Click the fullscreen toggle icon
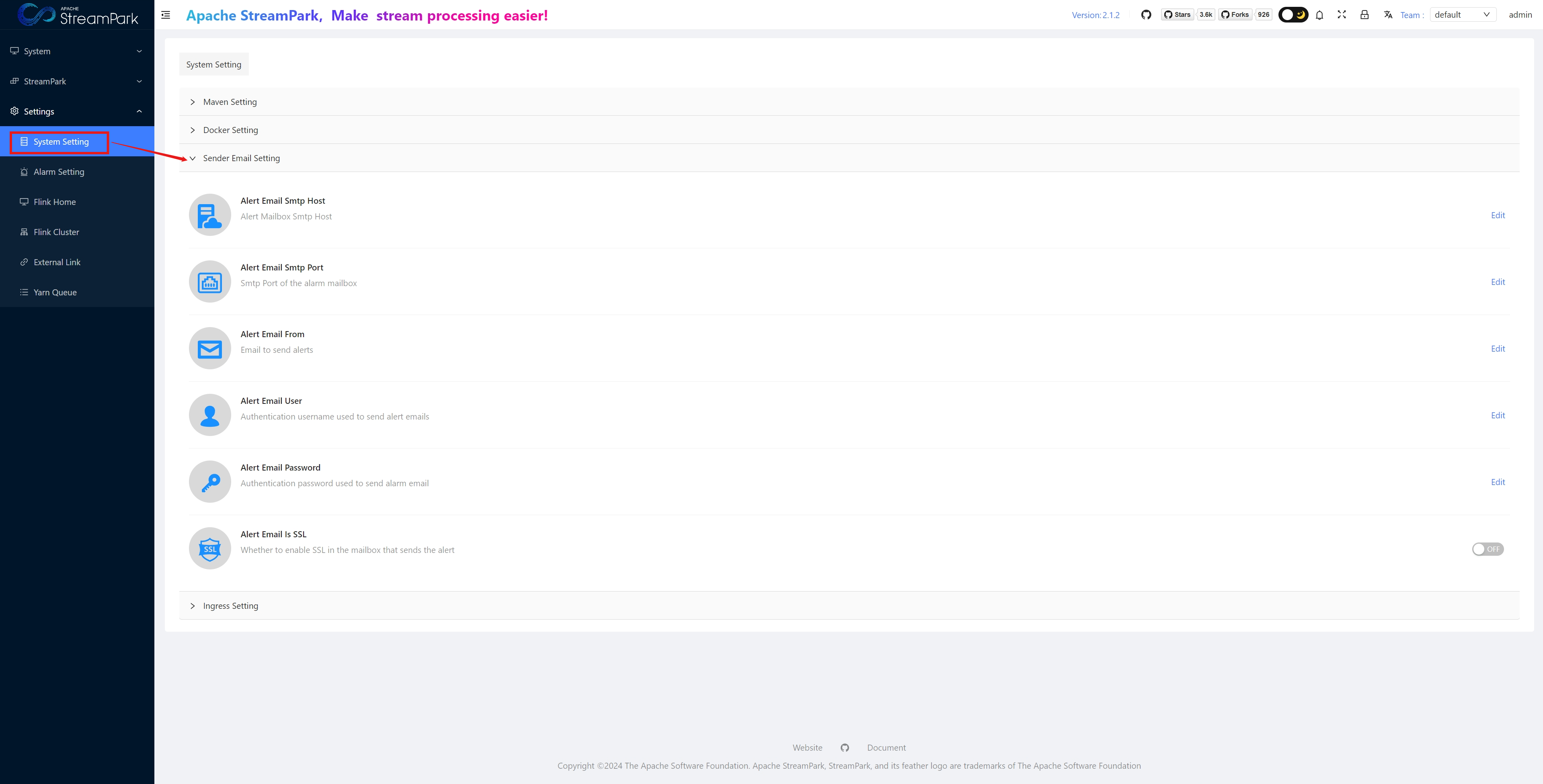Image resolution: width=1543 pixels, height=784 pixels. pos(1342,15)
